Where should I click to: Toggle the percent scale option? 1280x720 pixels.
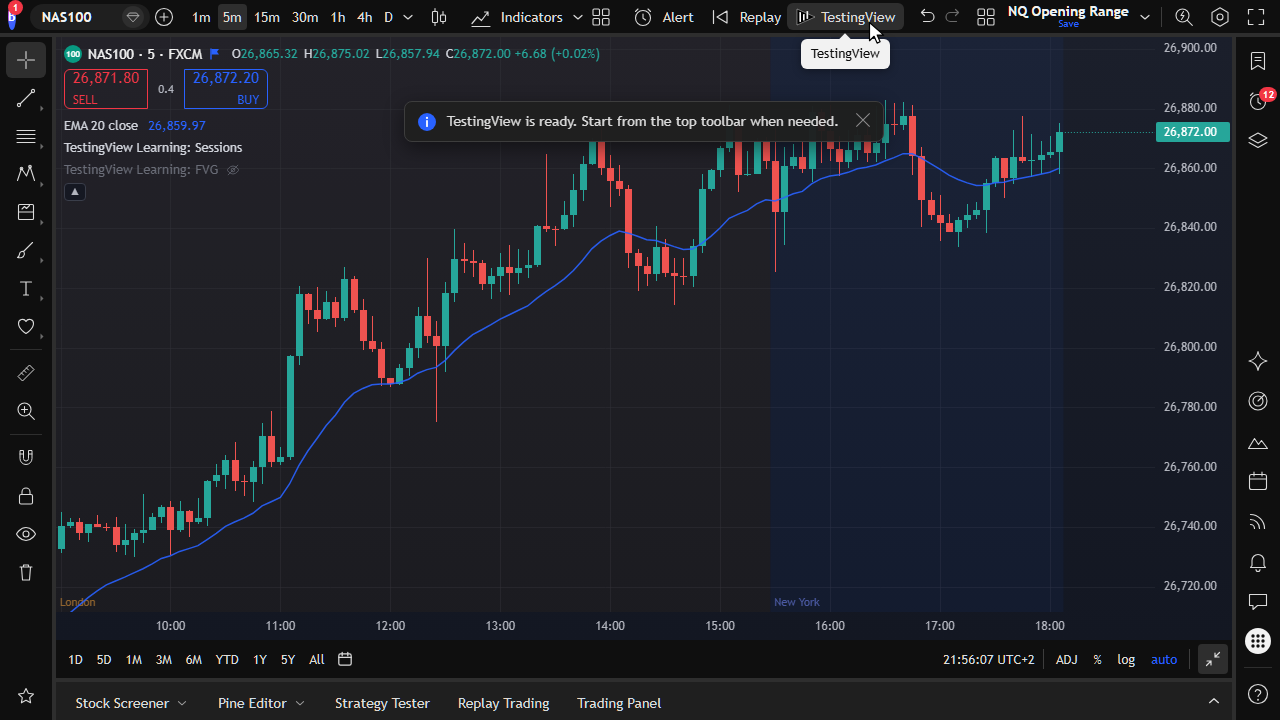[x=1097, y=659]
